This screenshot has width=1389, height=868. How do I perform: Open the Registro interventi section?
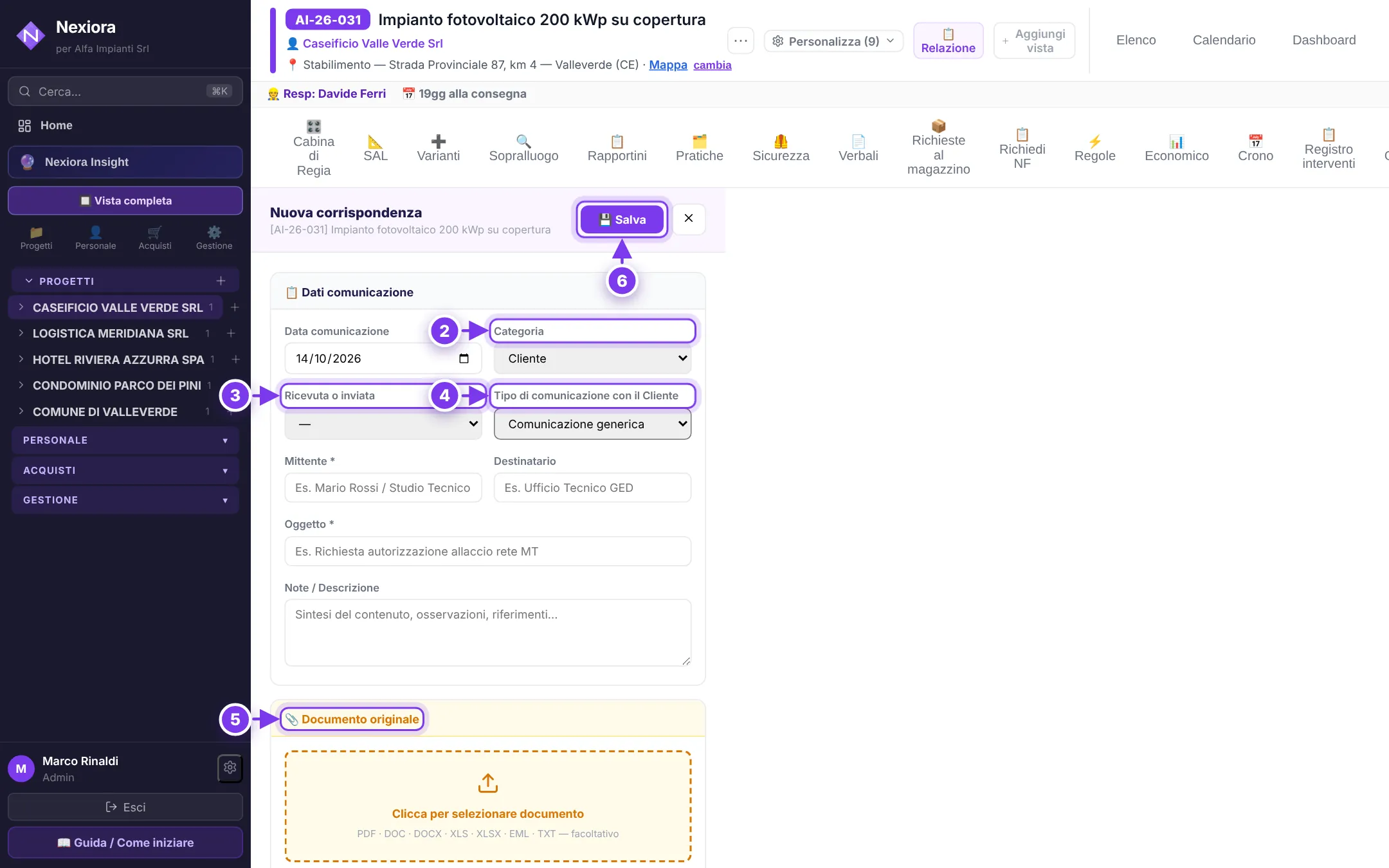1328,148
